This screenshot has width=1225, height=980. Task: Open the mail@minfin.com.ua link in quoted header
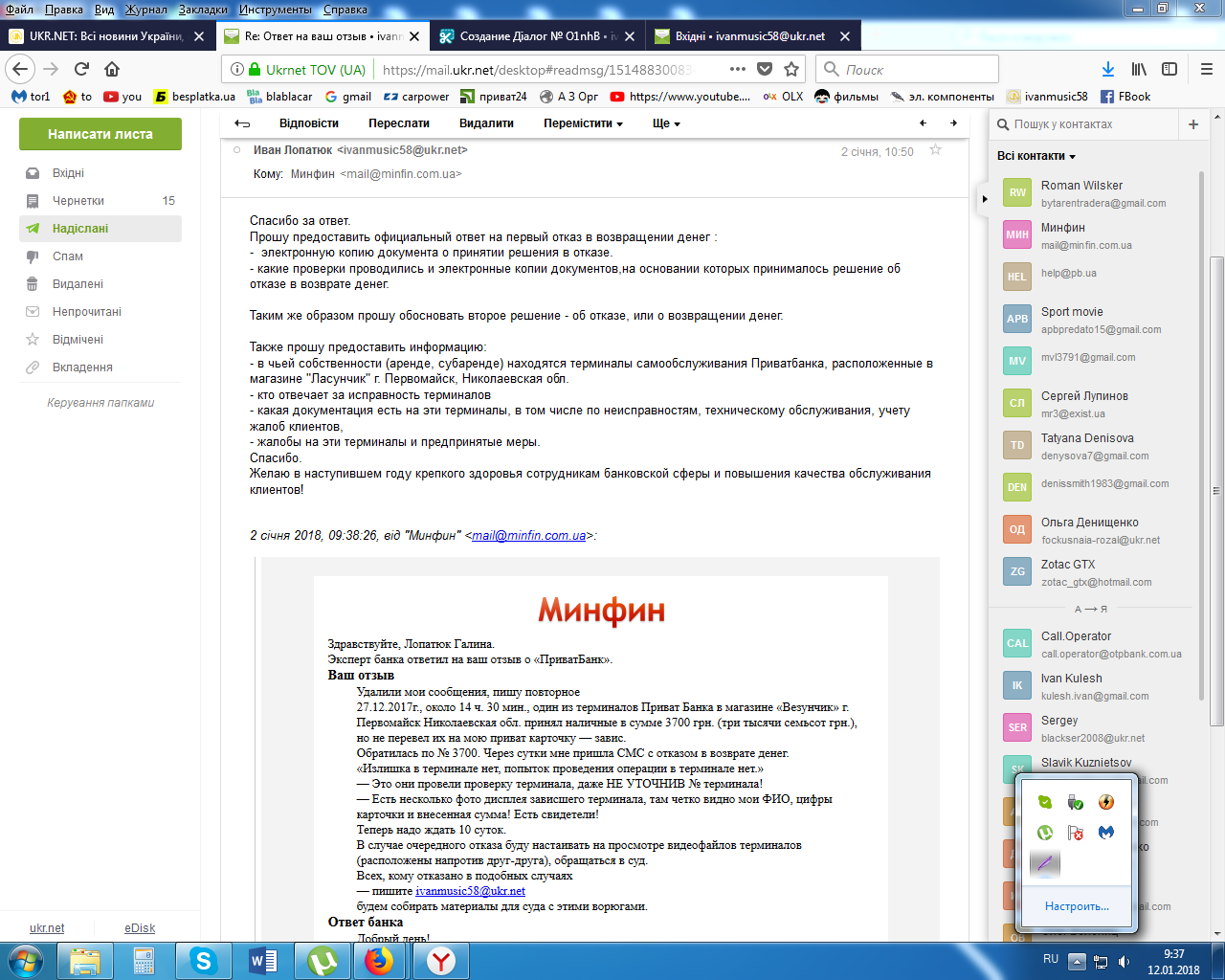point(528,536)
